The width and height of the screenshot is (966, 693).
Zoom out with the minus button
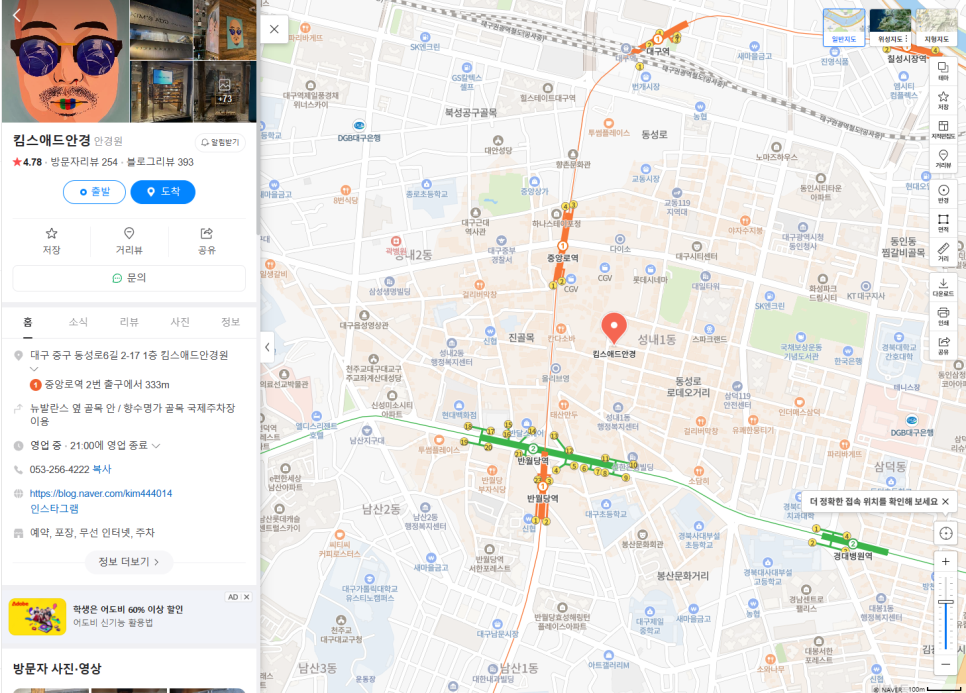pos(946,664)
